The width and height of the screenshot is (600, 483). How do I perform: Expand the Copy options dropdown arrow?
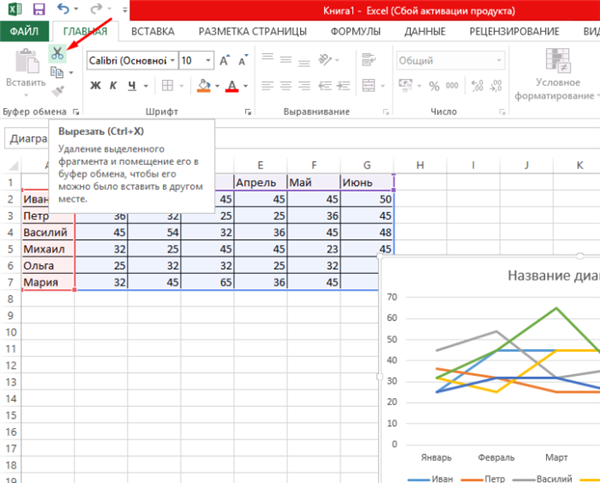coord(71,72)
